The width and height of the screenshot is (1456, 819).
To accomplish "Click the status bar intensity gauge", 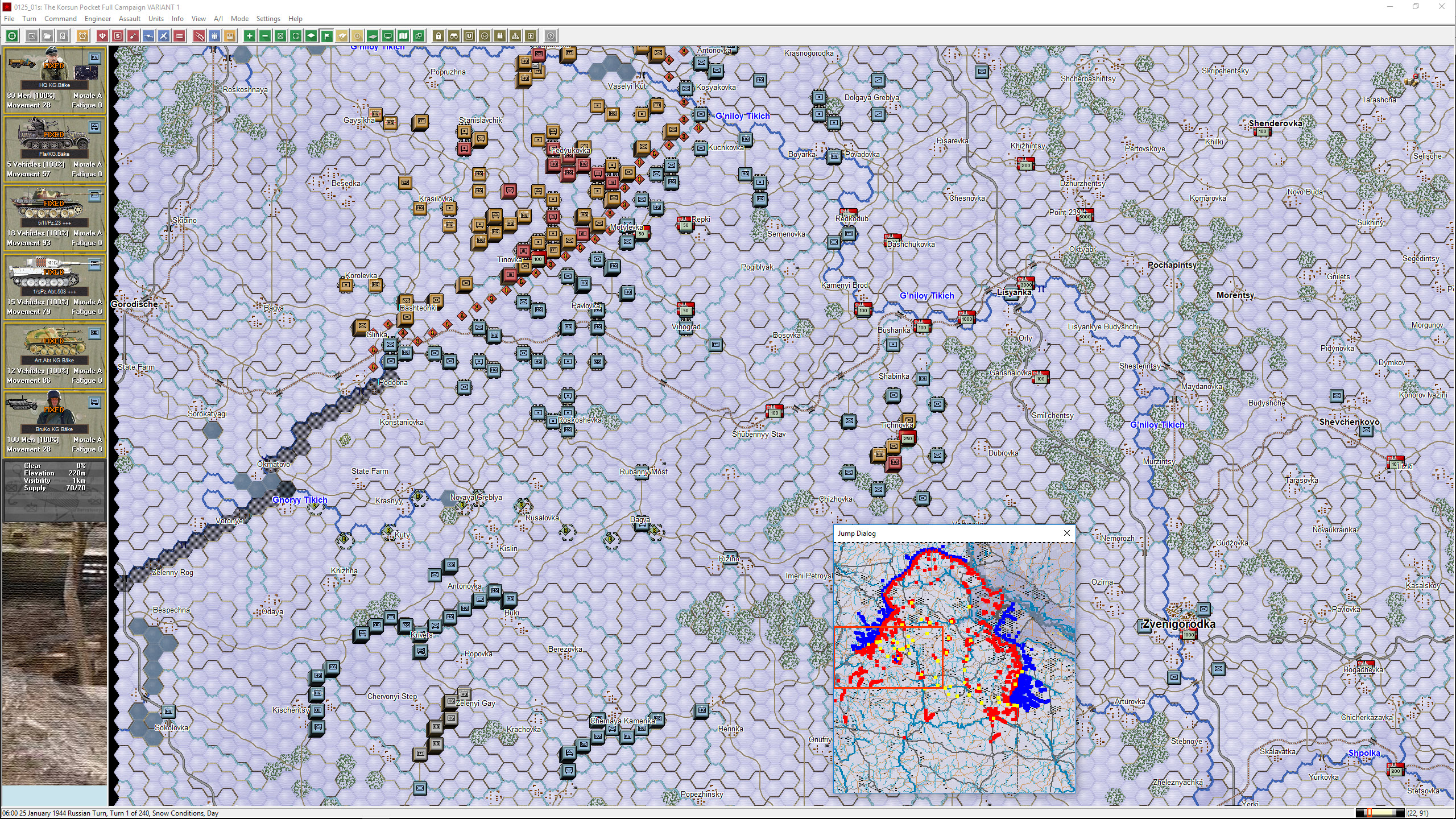I will click(1380, 813).
